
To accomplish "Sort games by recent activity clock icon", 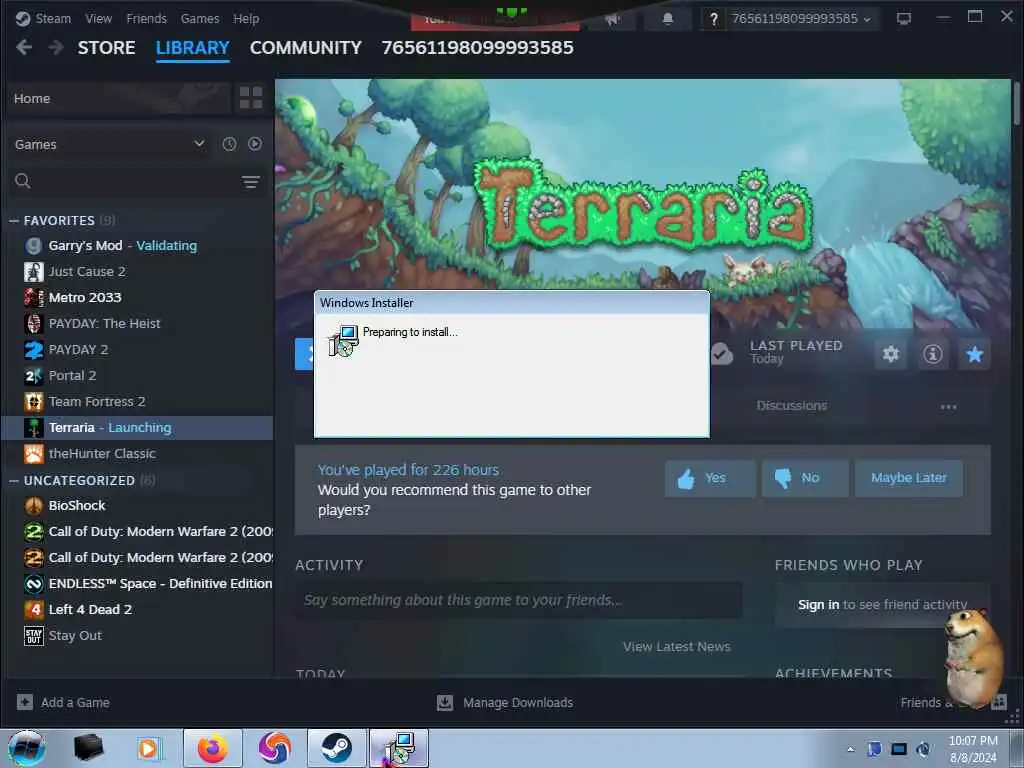I will [x=229, y=144].
